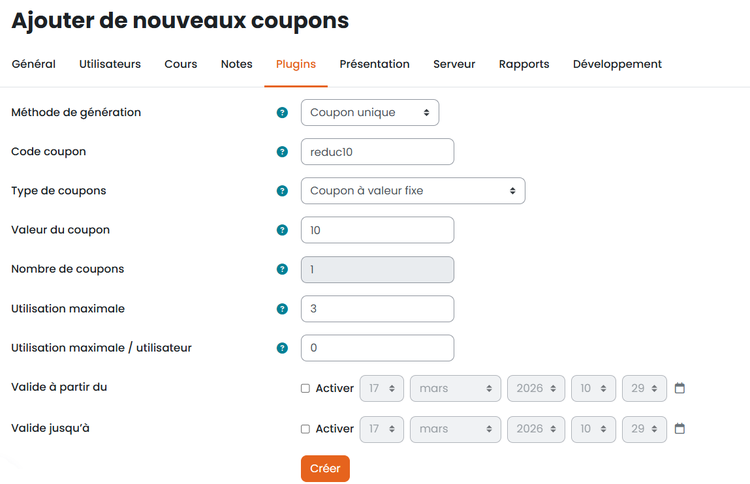Screen dimensions: 750x484
Task: Open calendar picker for Valide à partir du
Action: (680, 388)
